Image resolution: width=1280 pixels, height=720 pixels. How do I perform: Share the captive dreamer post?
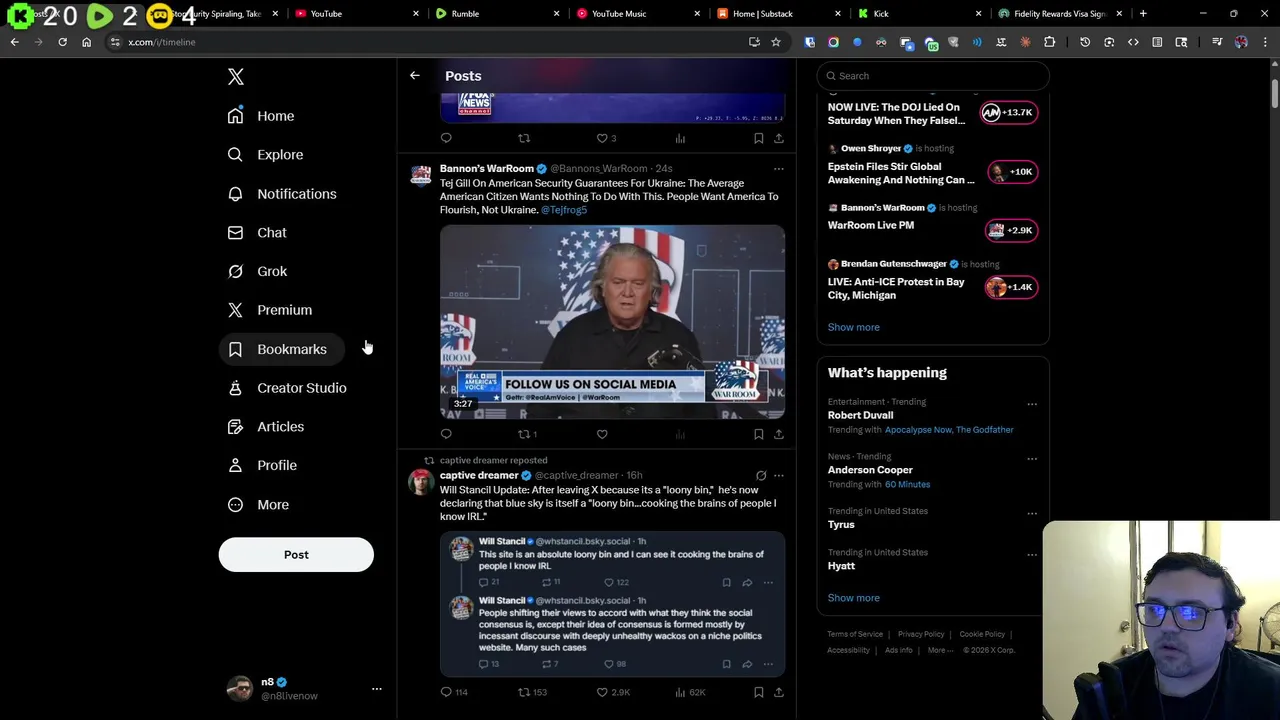778,692
